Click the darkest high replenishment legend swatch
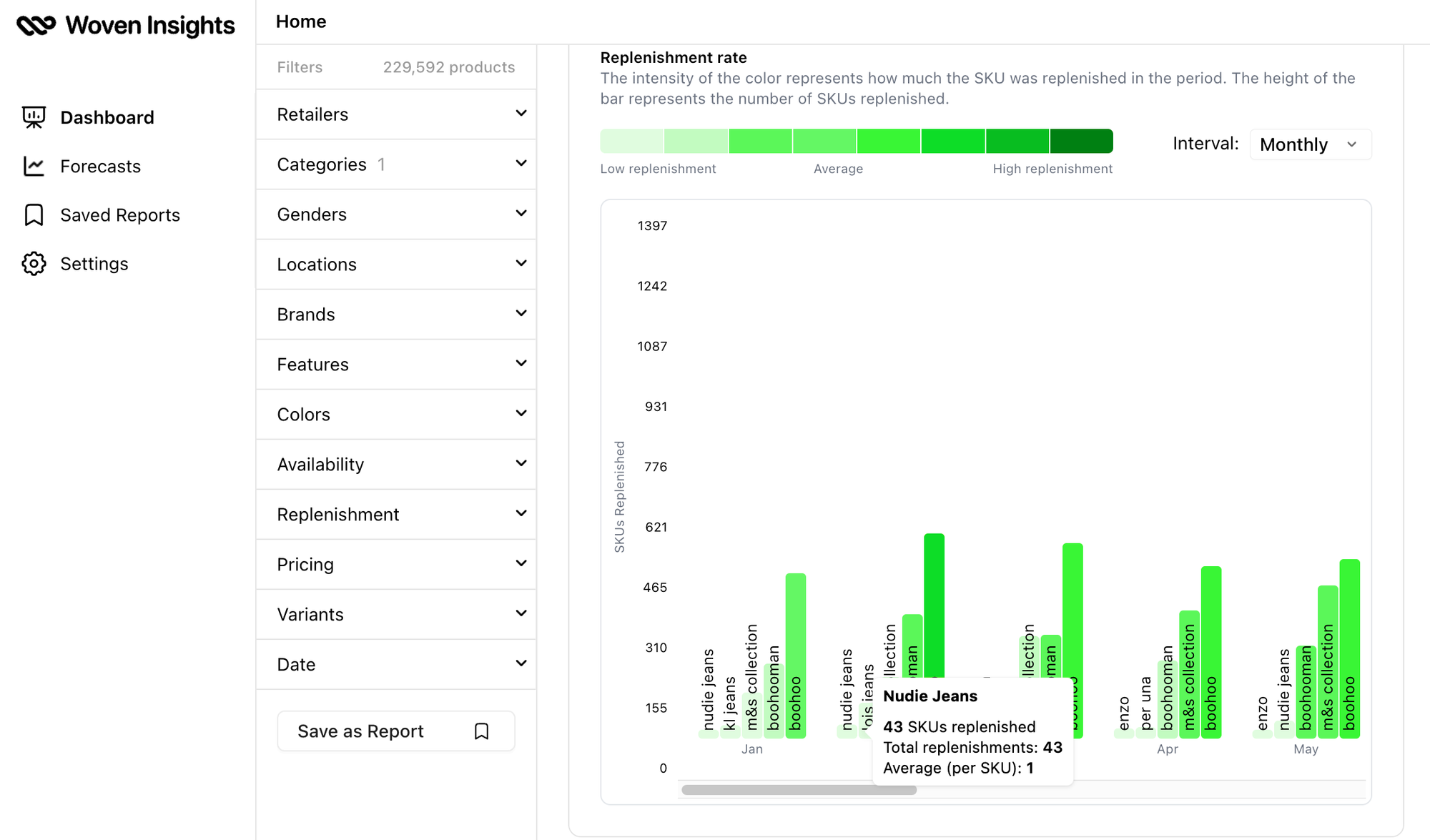The height and width of the screenshot is (840, 1430). click(x=1081, y=141)
